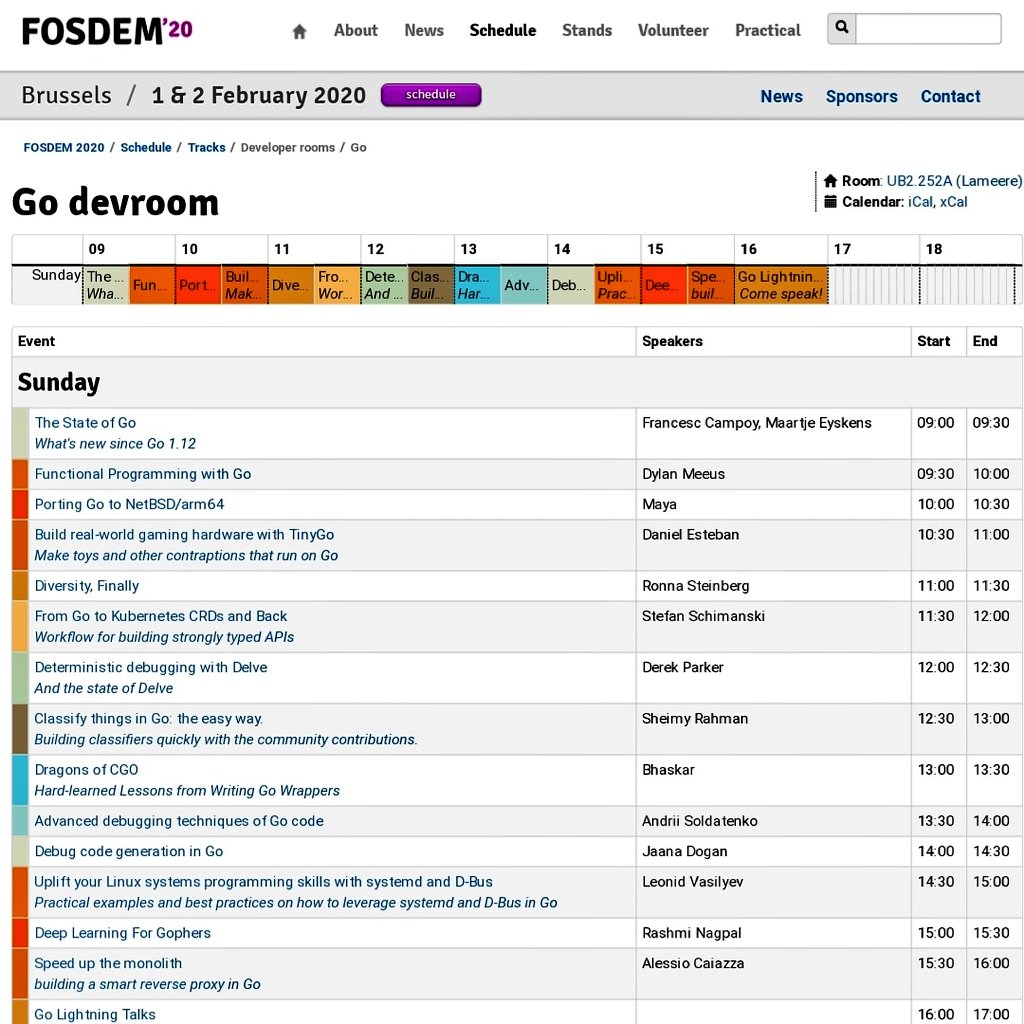
Task: Click speaker name 'Derek Parker'
Action: (682, 667)
